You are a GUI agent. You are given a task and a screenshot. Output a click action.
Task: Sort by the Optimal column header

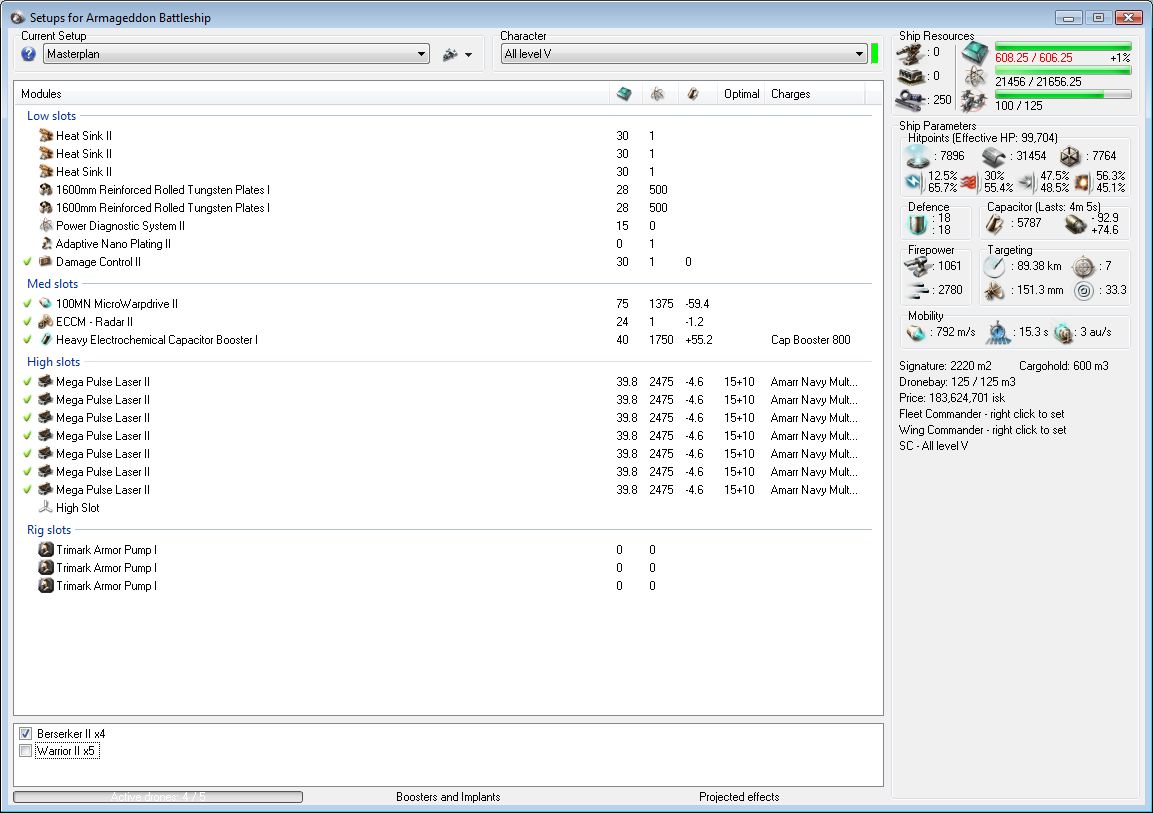[741, 94]
